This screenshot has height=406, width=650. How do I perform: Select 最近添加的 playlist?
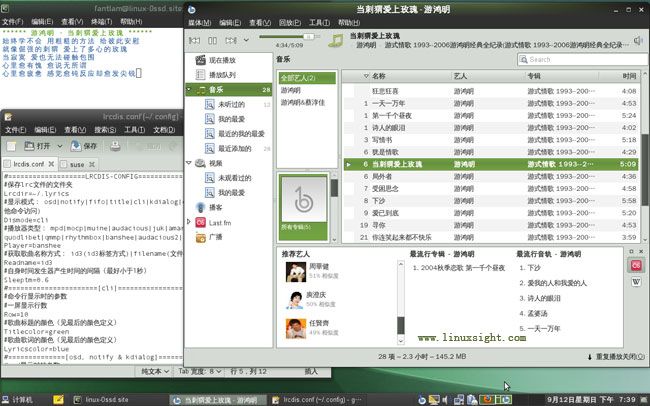coord(228,148)
